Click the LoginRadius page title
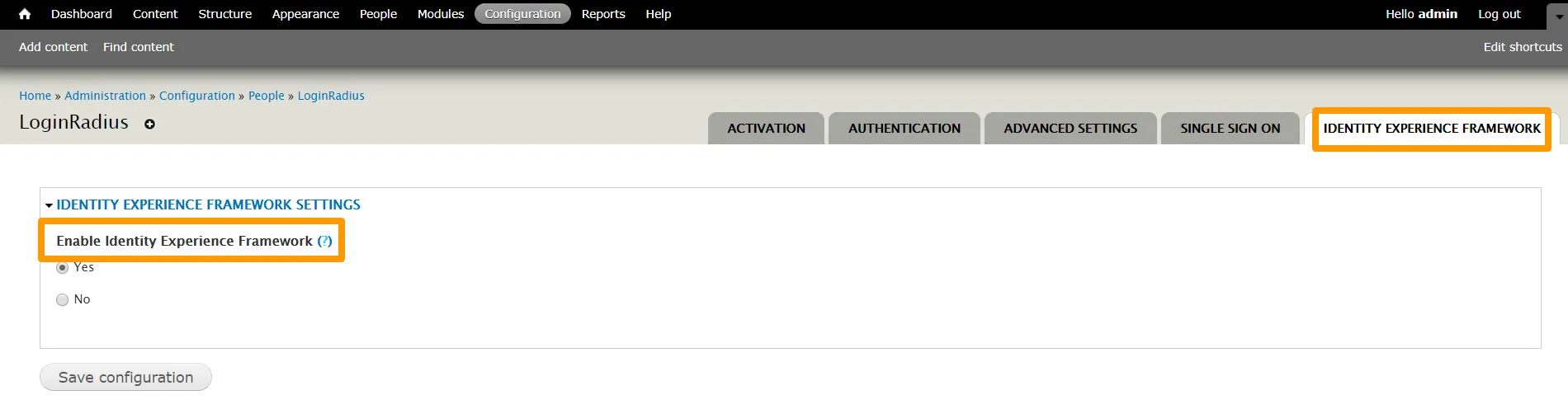The image size is (1568, 409). pyautogui.click(x=73, y=122)
